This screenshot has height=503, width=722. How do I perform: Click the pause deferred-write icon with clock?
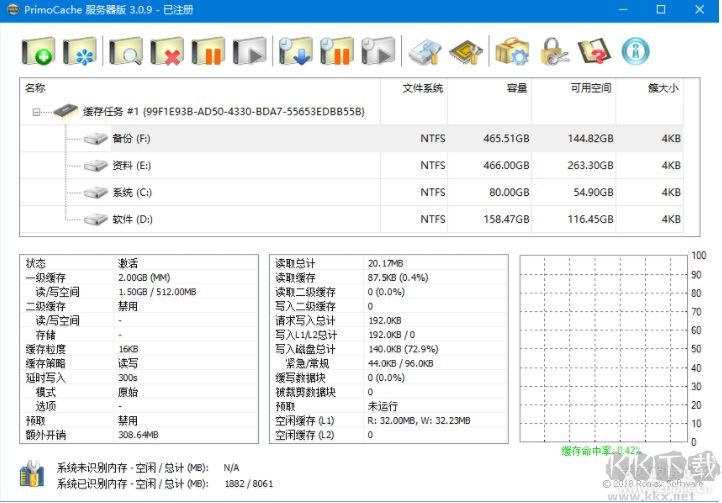click(337, 52)
